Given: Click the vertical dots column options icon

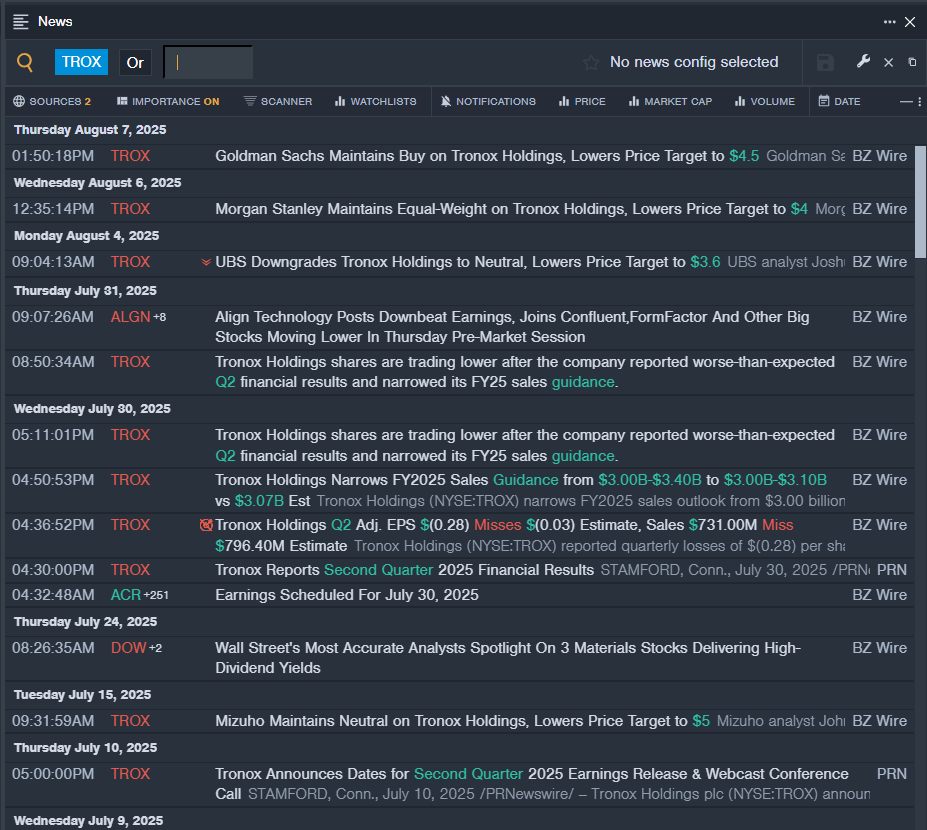Looking at the screenshot, I should click(919, 102).
